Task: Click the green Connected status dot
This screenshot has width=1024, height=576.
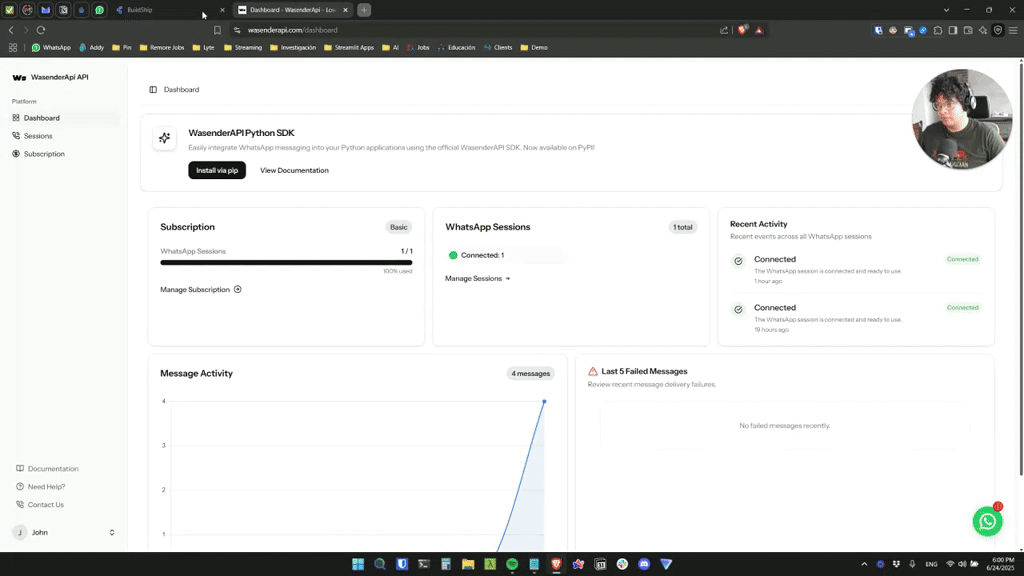Action: point(453,255)
